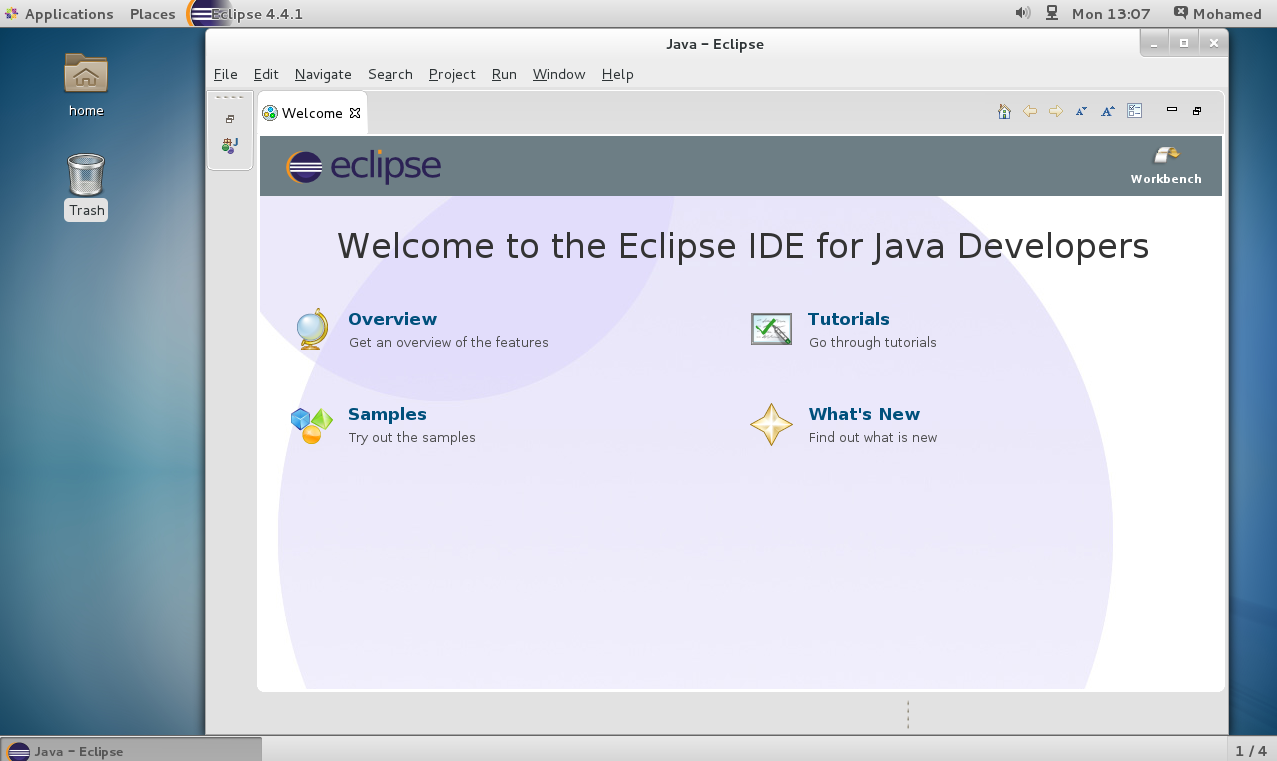Click the Tutorials checkmark board icon
The width and height of the screenshot is (1277, 761).
pyautogui.click(x=771, y=329)
